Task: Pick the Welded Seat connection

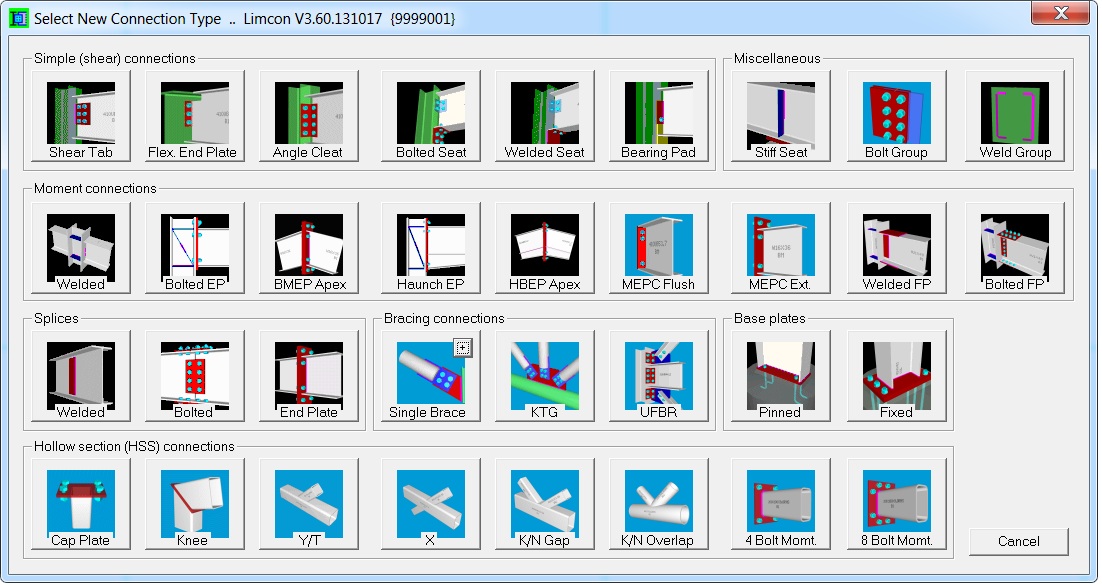Action: click(545, 116)
